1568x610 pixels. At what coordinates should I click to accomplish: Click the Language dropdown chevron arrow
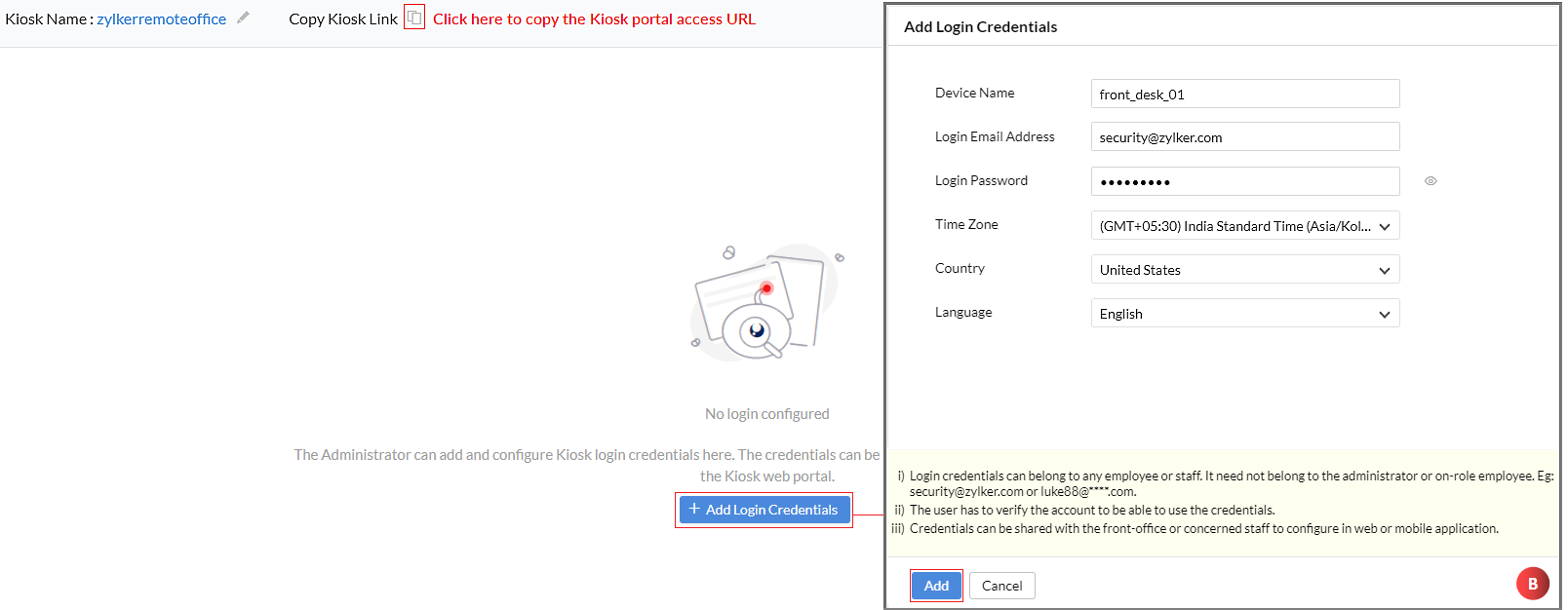tap(1385, 315)
